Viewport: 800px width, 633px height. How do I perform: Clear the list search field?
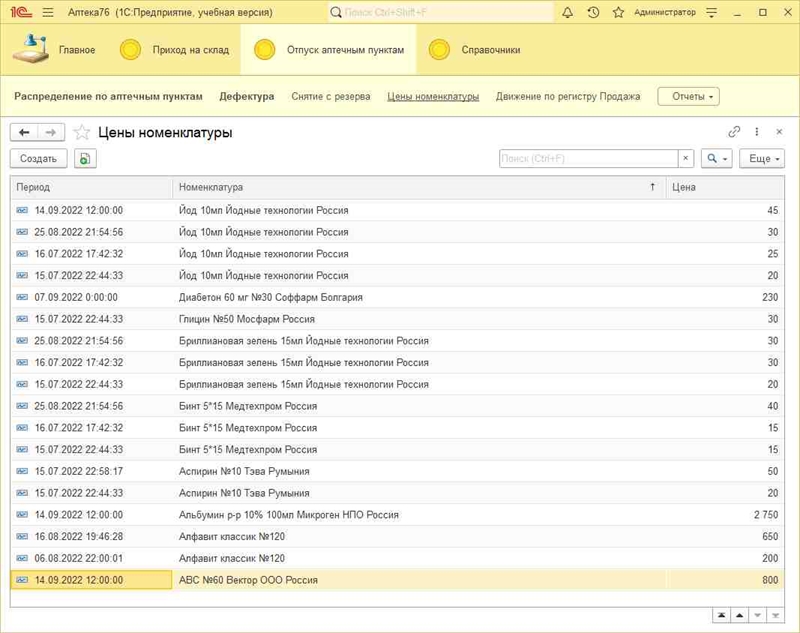click(x=686, y=159)
